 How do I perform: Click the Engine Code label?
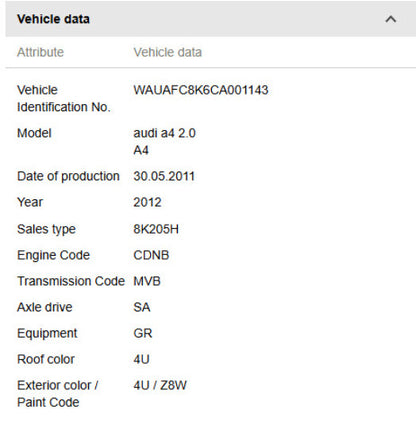pyautogui.click(x=53, y=255)
